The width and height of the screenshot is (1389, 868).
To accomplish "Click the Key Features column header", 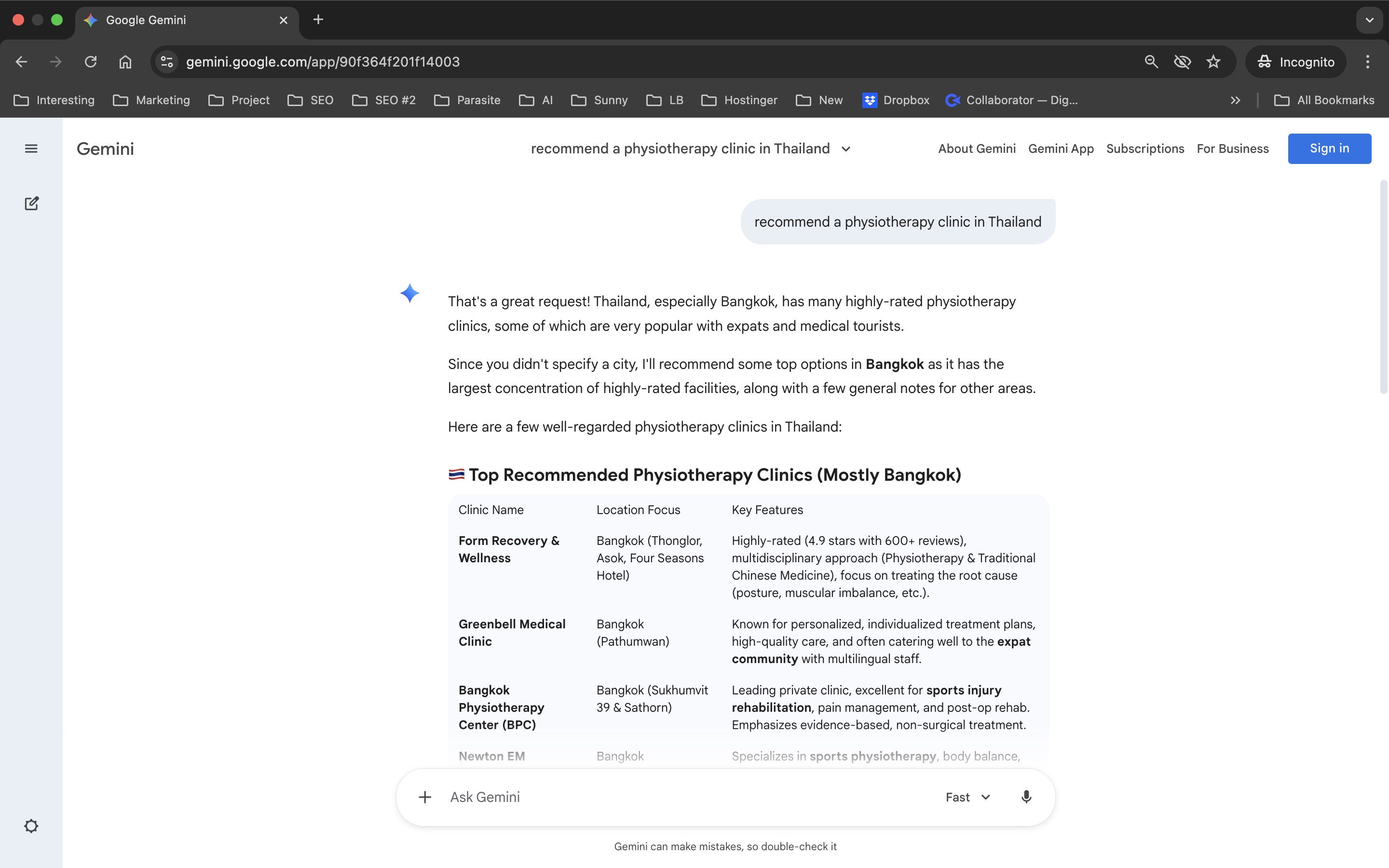I will [x=767, y=510].
